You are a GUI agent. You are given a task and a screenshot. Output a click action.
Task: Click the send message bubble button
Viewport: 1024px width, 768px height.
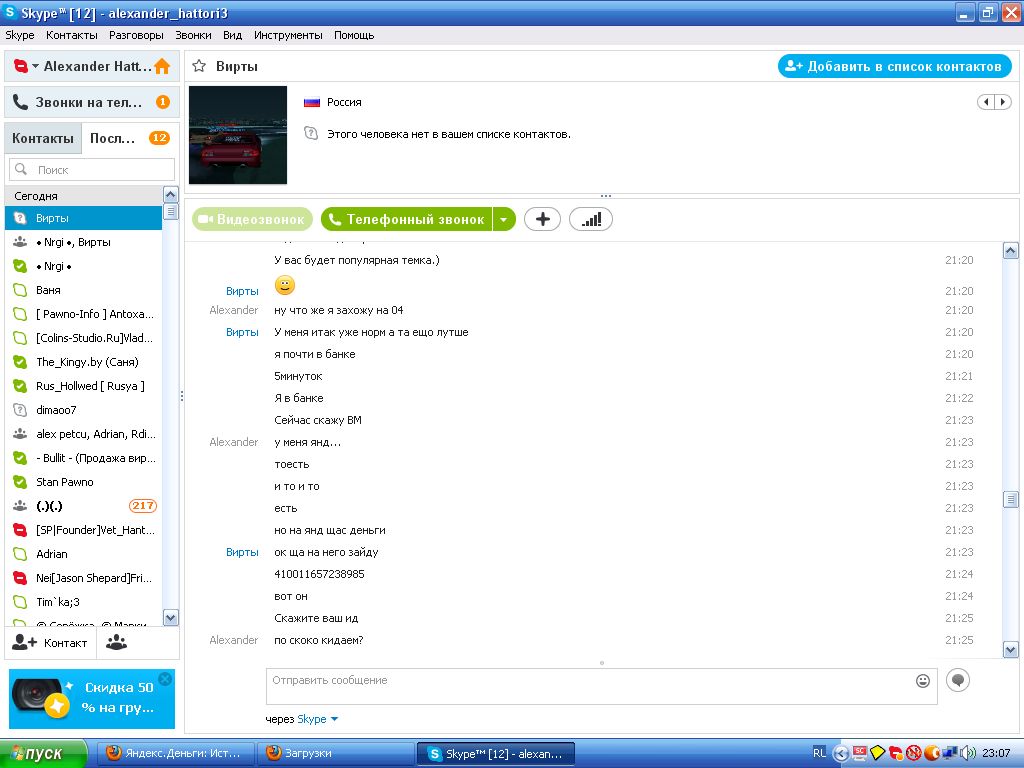[958, 680]
